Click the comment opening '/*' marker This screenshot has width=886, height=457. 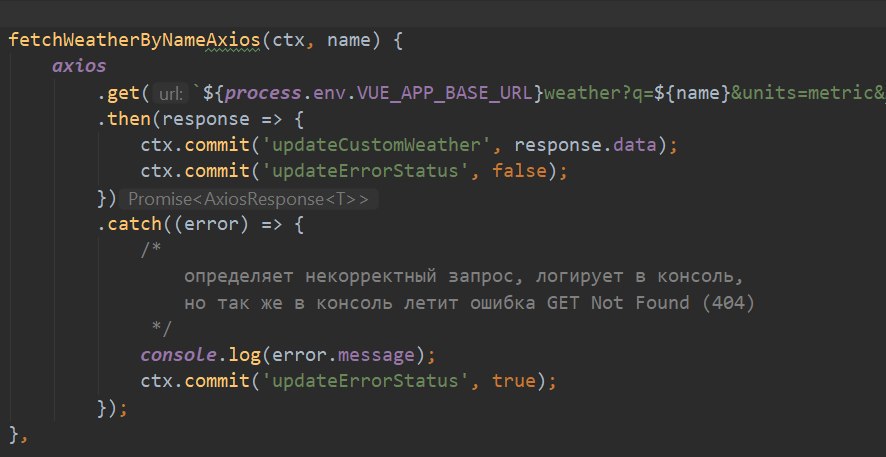tap(151, 250)
